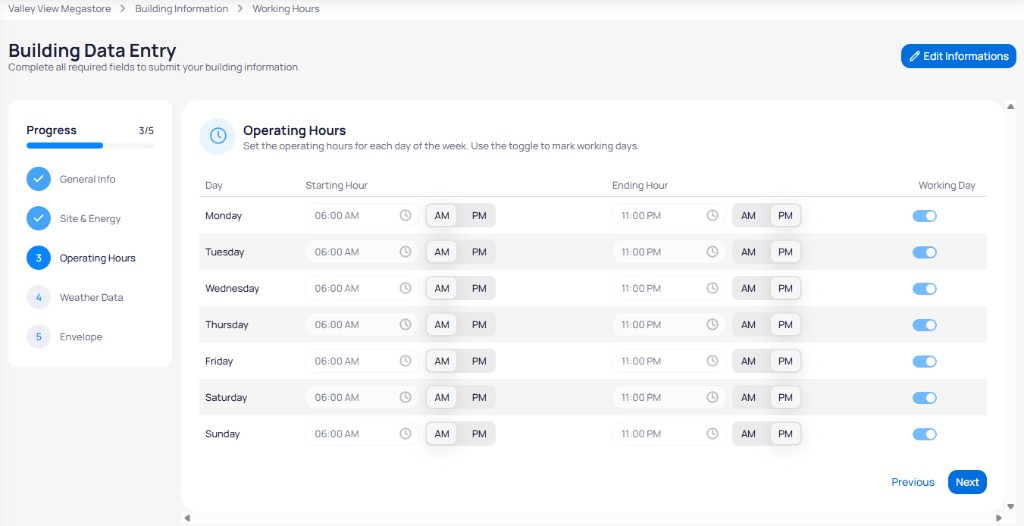1024x526 pixels.
Task: Disable Sunday working day switch
Action: [x=925, y=434]
